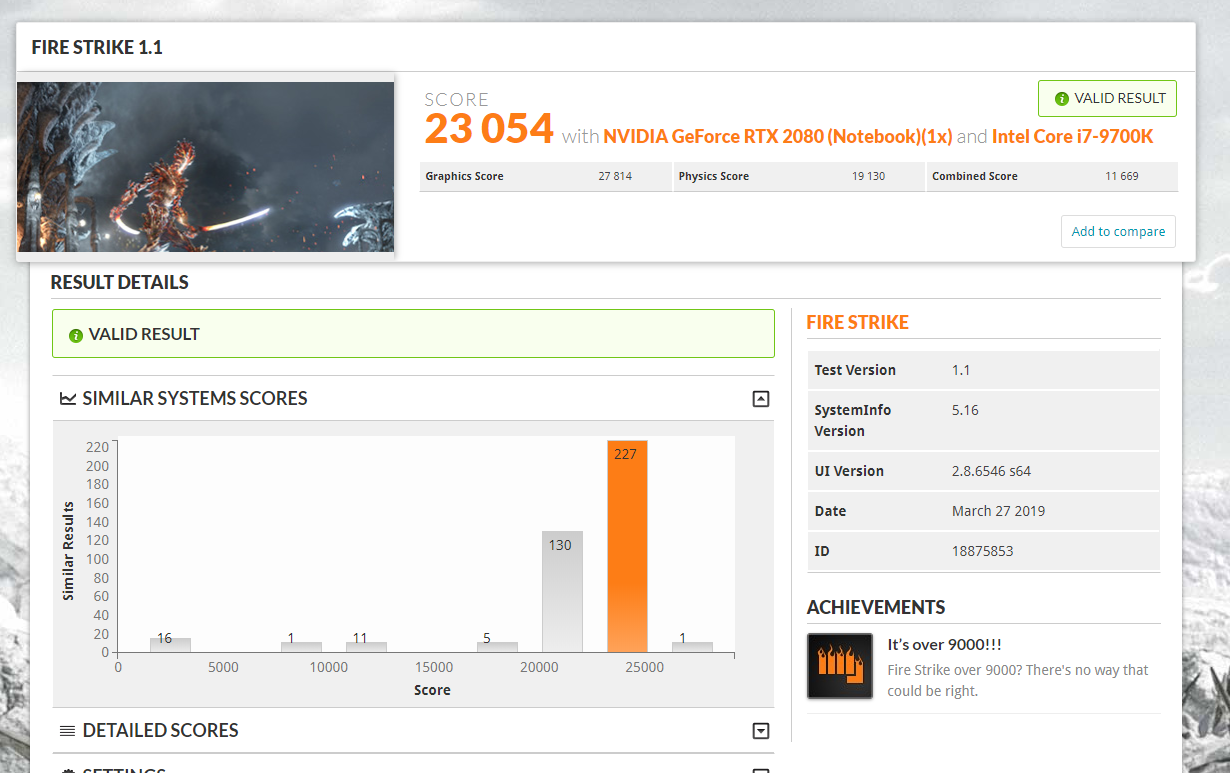Screen dimensions: 1230x773
Task: Open the Intel Core i7-9700K link
Action: tap(1072, 136)
